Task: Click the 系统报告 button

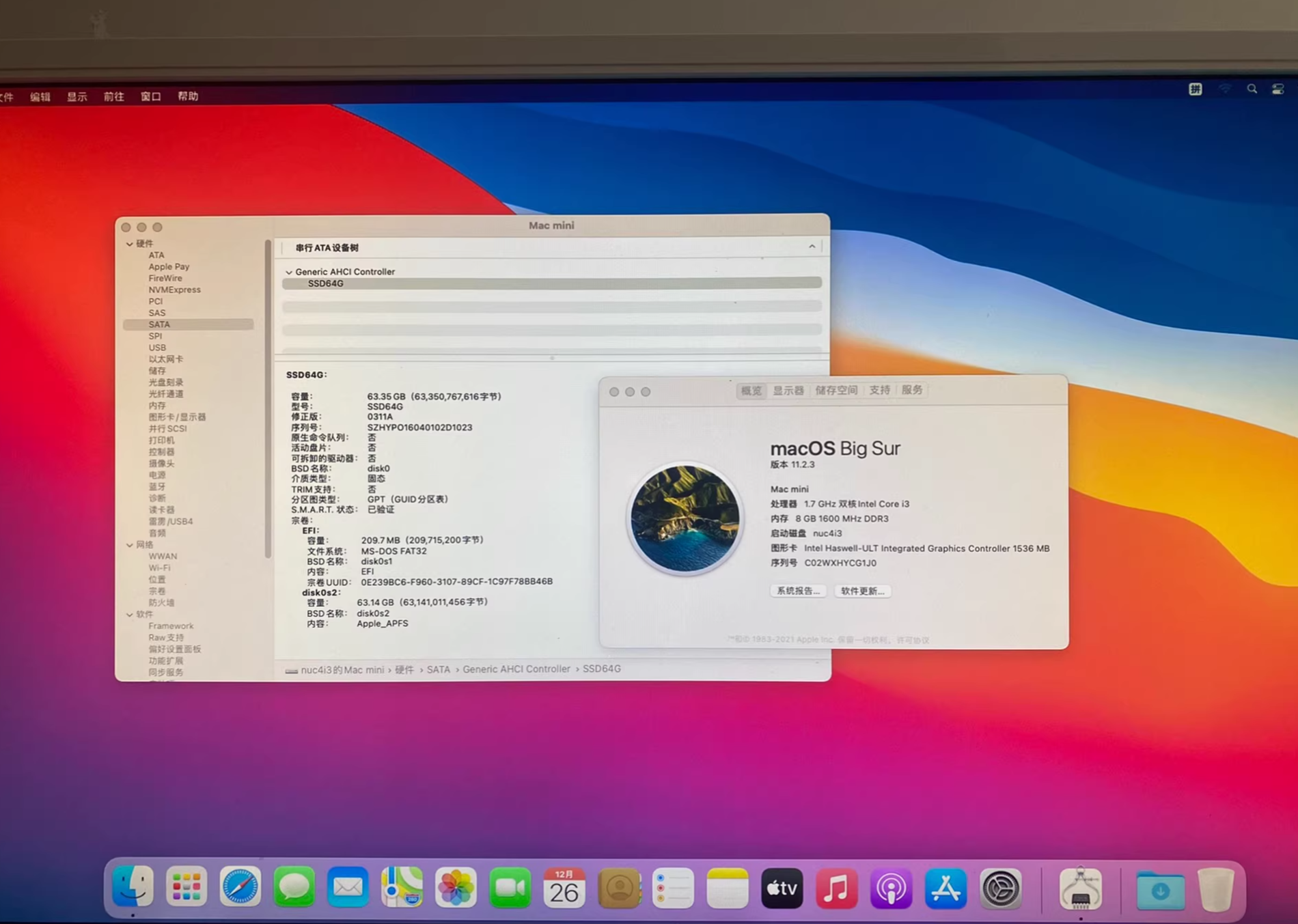Action: point(798,591)
